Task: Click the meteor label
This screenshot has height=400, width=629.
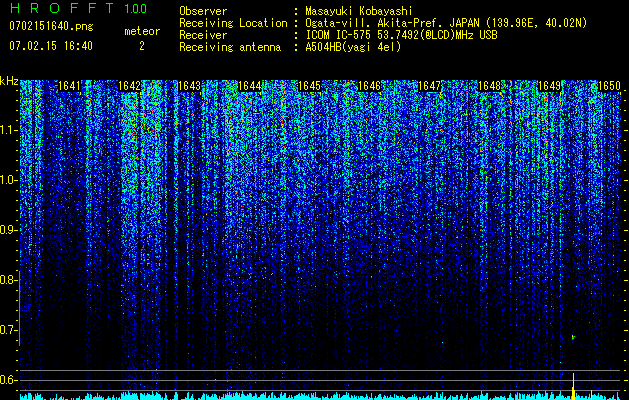Action: point(142,31)
